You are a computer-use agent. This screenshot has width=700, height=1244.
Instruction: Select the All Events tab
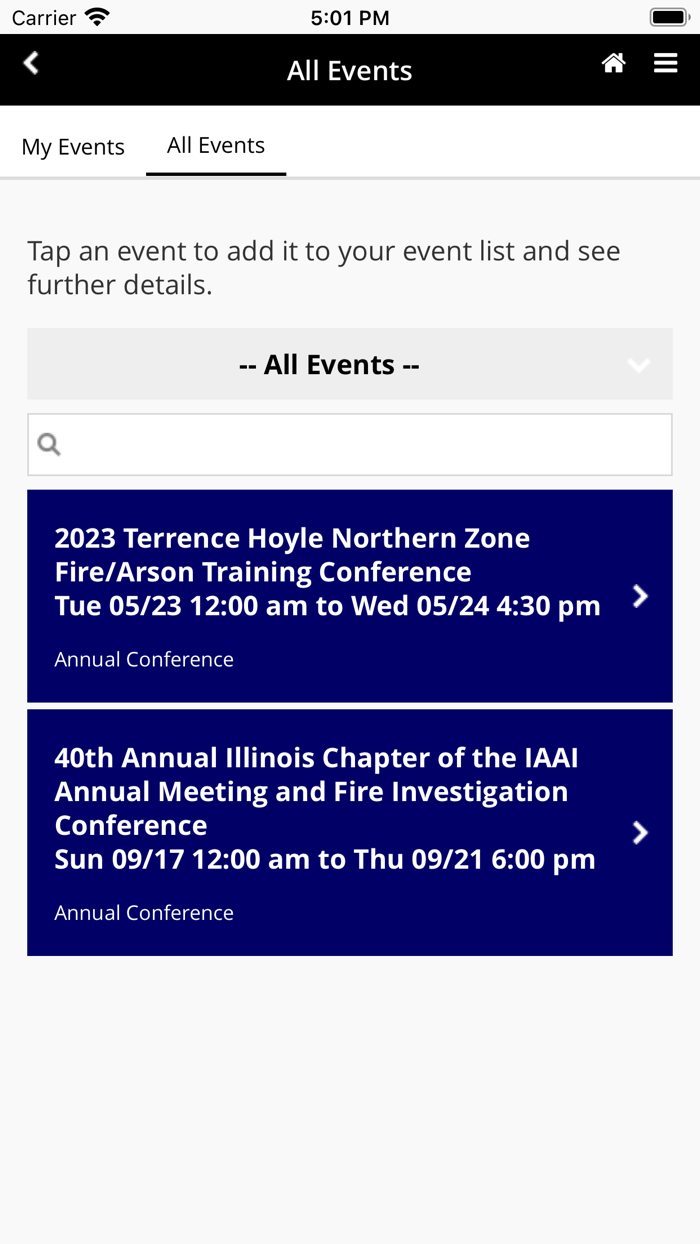(x=215, y=145)
